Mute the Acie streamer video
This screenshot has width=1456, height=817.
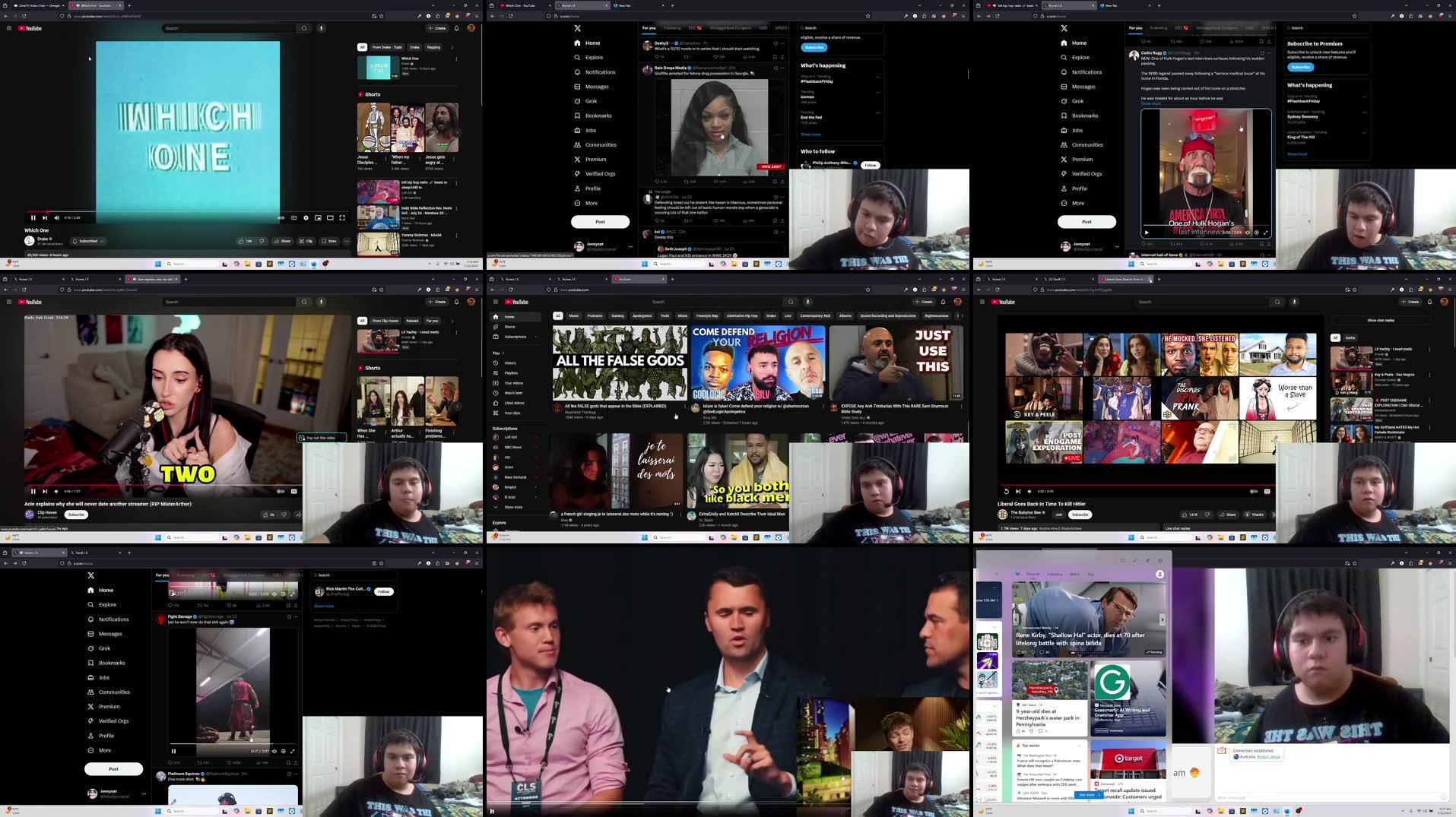pyautogui.click(x=56, y=491)
